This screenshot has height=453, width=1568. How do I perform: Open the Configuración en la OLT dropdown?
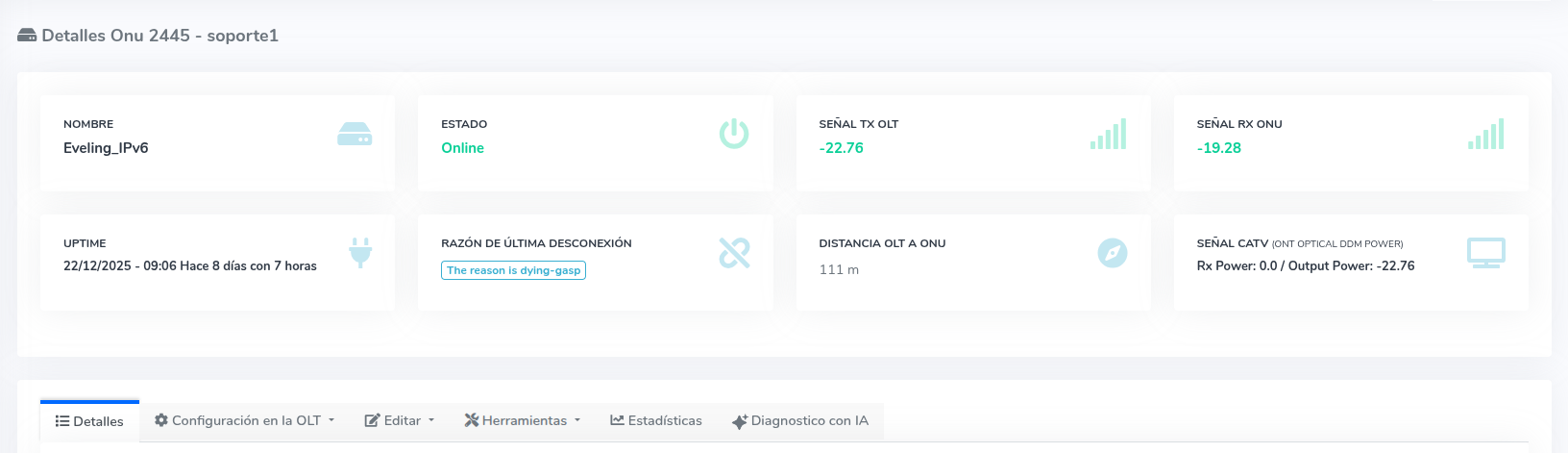245,421
